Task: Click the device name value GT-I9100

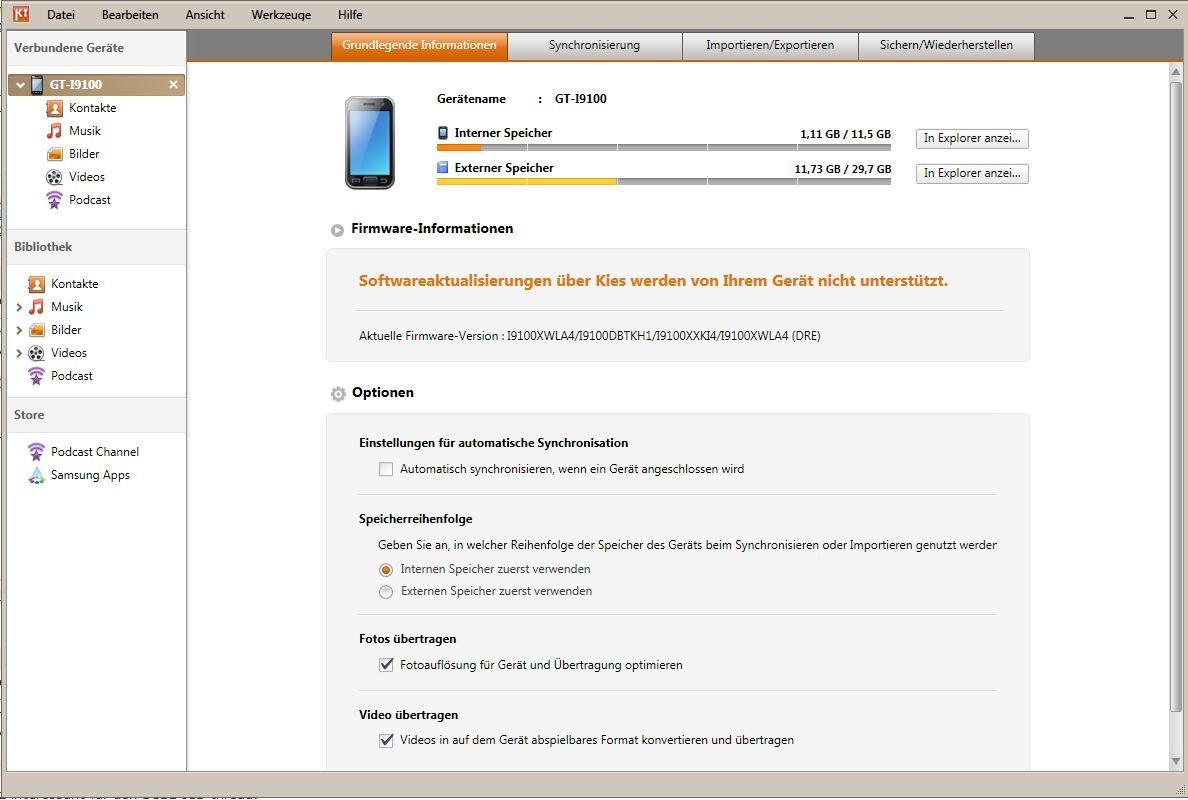Action: click(x=580, y=98)
